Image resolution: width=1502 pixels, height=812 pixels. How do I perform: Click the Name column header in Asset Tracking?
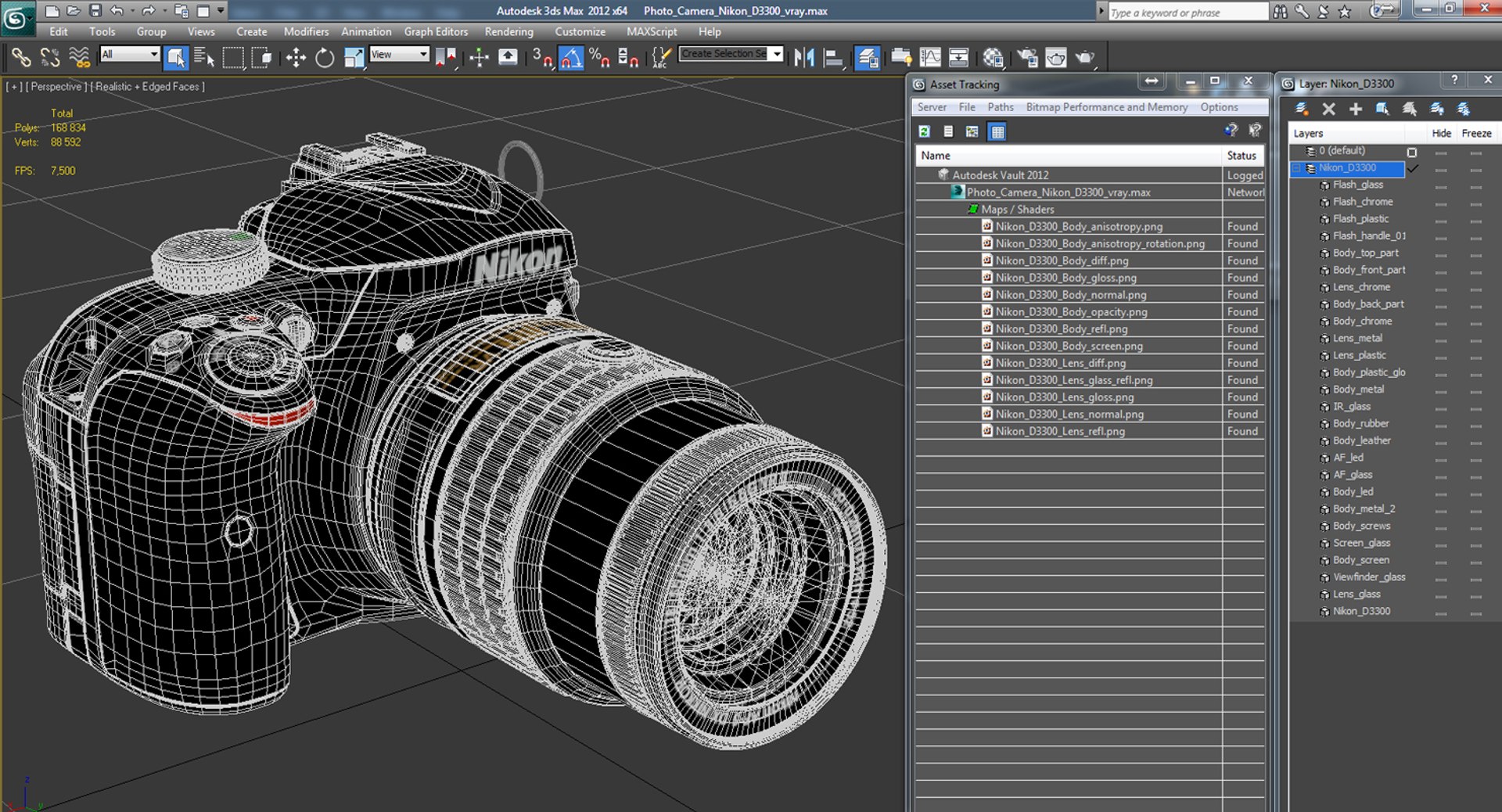coord(1069,156)
